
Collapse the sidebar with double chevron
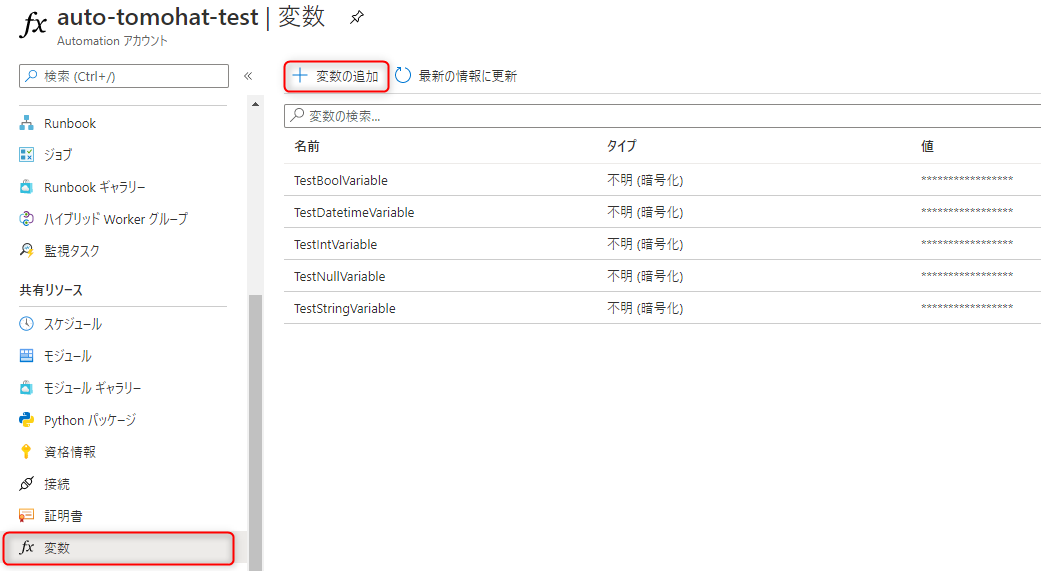coord(248,76)
